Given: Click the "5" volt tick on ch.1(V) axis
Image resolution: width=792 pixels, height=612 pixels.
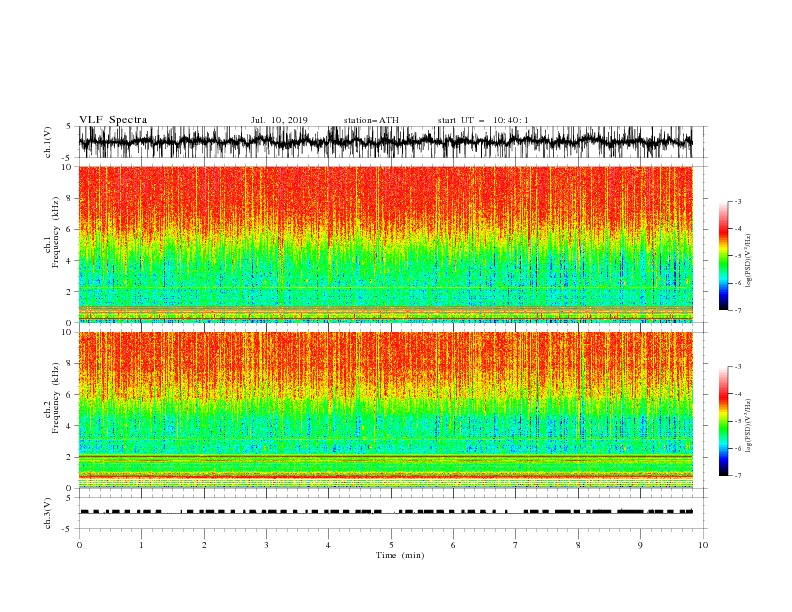Looking at the screenshot, I should (70, 127).
